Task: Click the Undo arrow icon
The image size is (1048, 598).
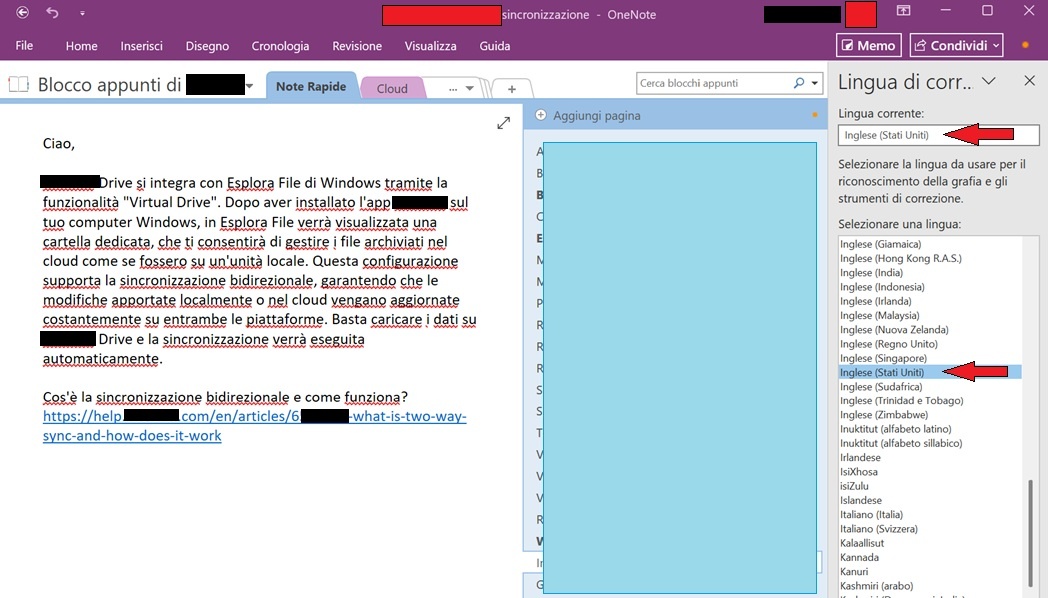Action: click(53, 13)
